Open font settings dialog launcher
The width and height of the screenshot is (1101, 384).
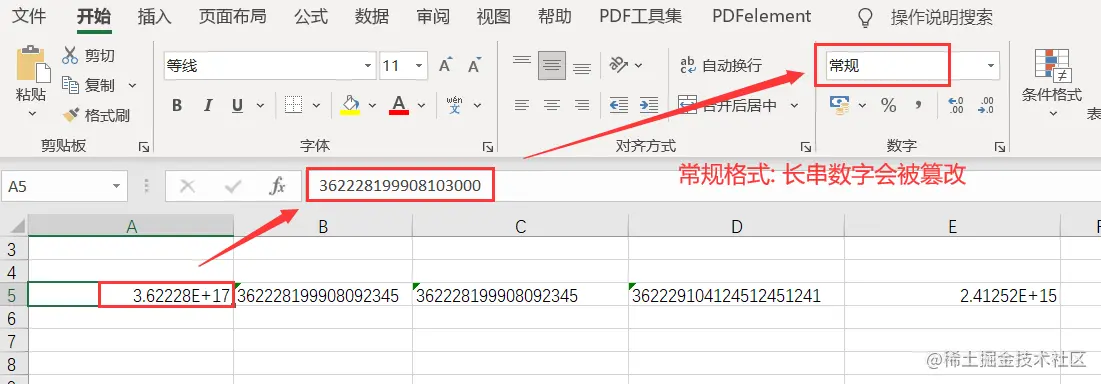point(487,147)
